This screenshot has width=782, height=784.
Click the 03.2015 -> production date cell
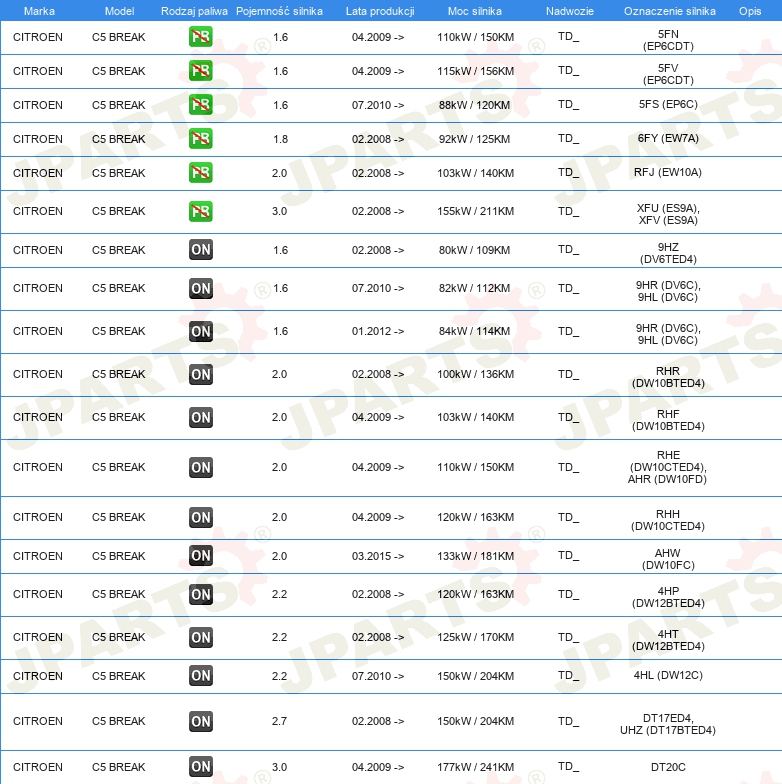(378, 556)
